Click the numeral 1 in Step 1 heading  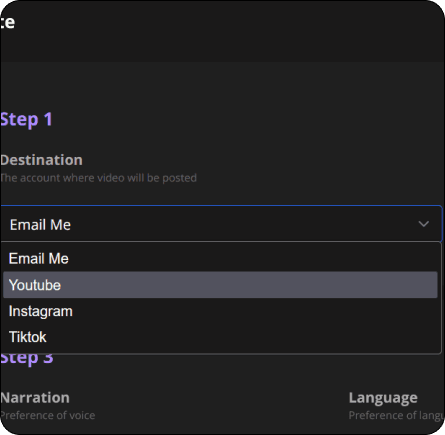[x=48, y=119]
